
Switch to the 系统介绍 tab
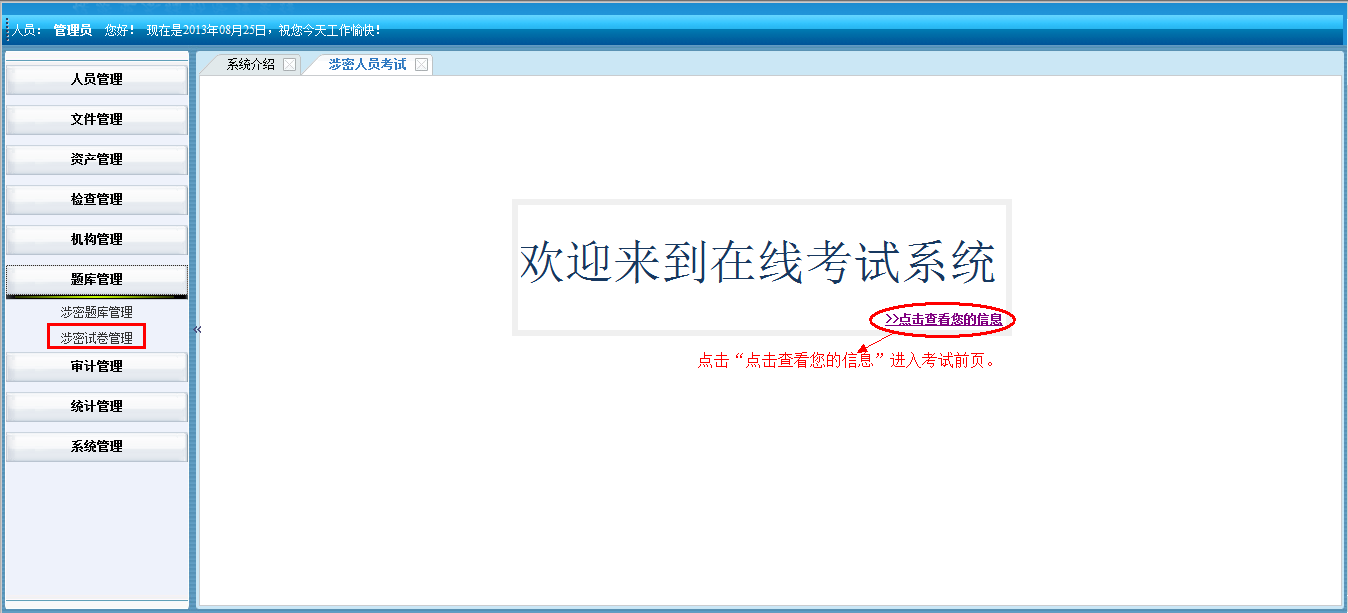pos(250,64)
